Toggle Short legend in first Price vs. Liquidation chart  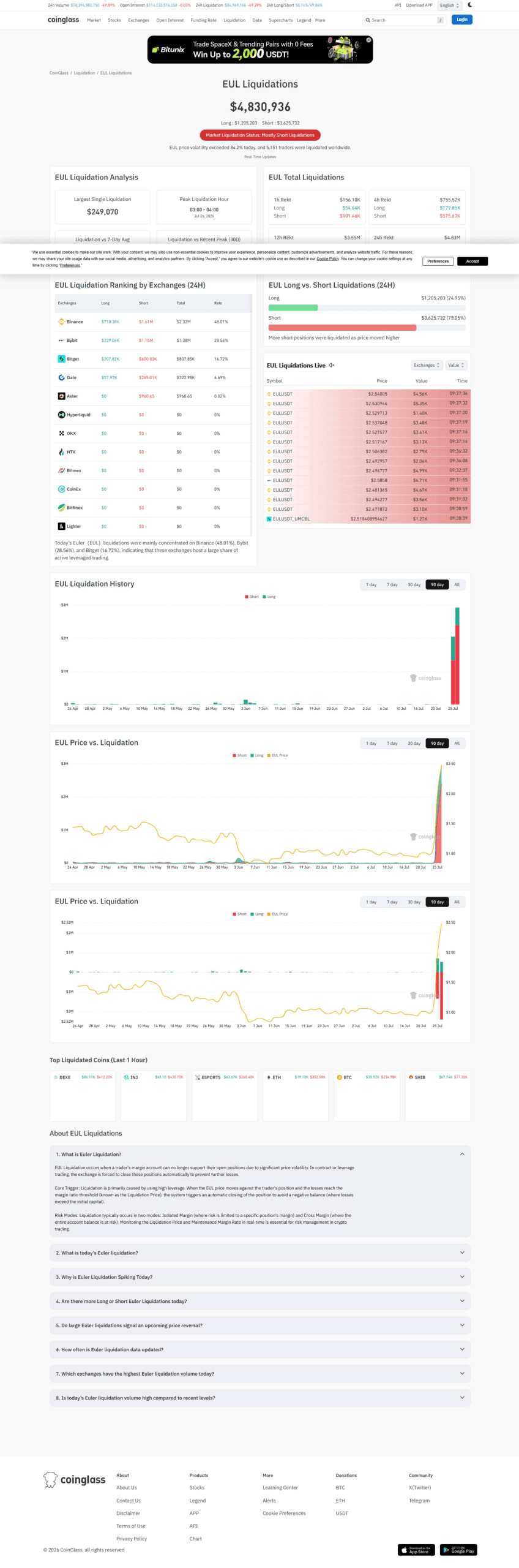[239, 755]
